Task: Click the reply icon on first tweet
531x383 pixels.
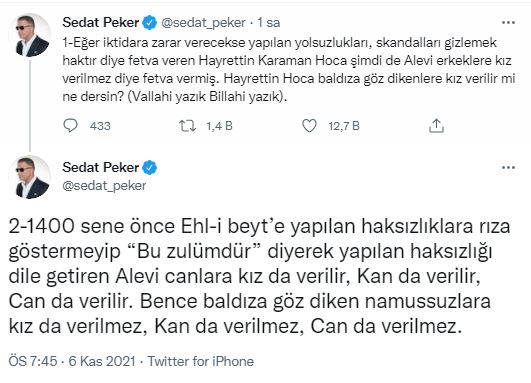Action: pyautogui.click(x=70, y=126)
